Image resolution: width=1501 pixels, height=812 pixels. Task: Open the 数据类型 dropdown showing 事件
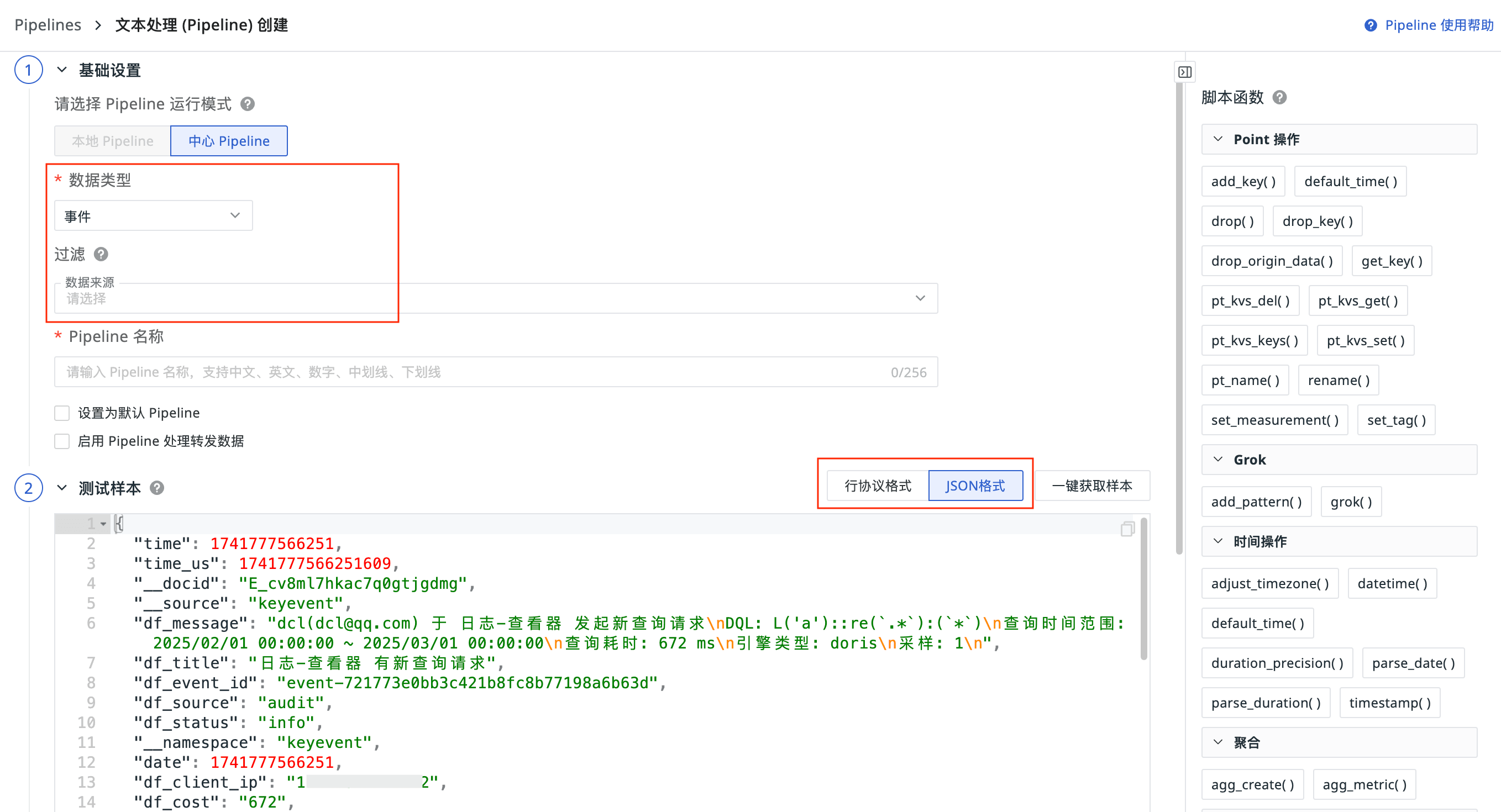pos(153,216)
